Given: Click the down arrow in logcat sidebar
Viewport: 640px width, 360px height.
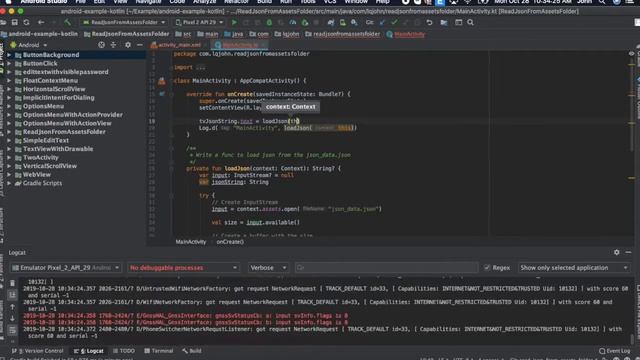Looking at the screenshot, I should point(13,318).
